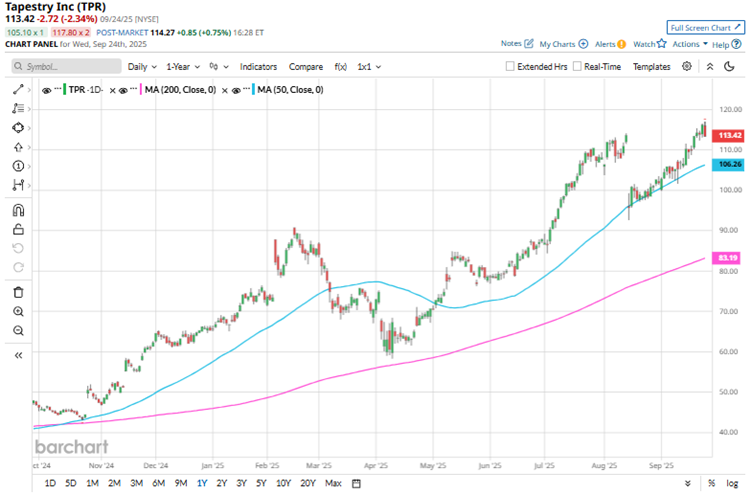
Task: Open the chart settings gear
Action: pos(687,66)
